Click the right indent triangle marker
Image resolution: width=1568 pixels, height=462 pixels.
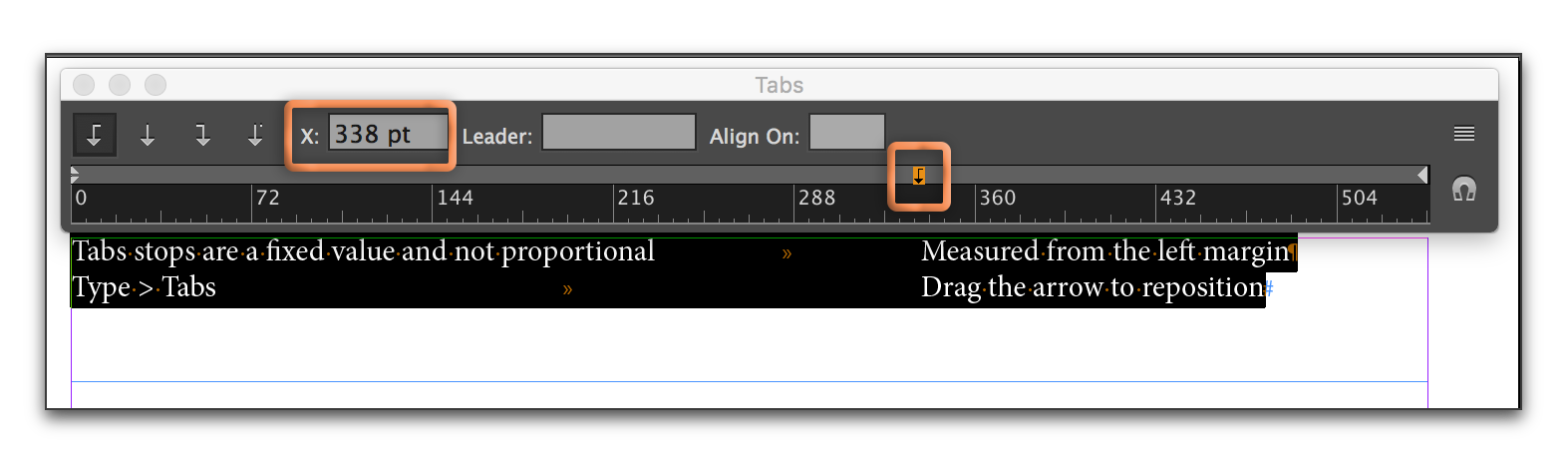1422,175
